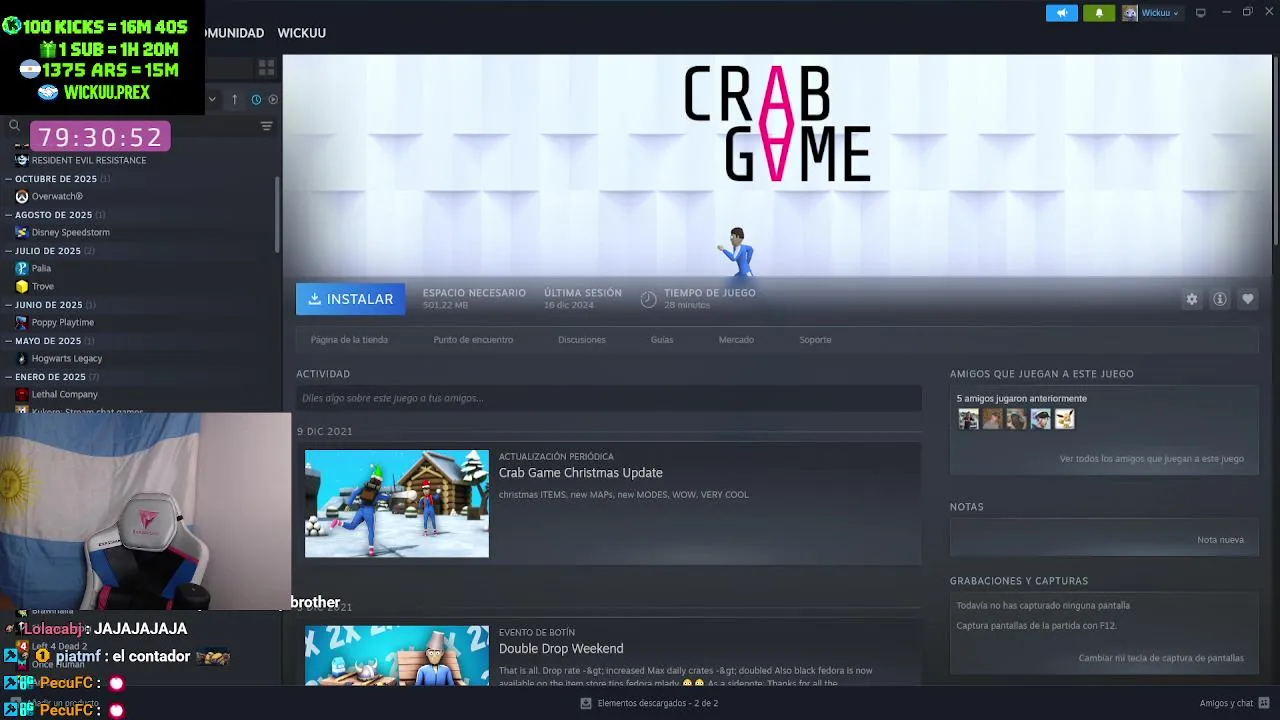Open the Guías tab
The image size is (1280, 720).
coord(662,340)
